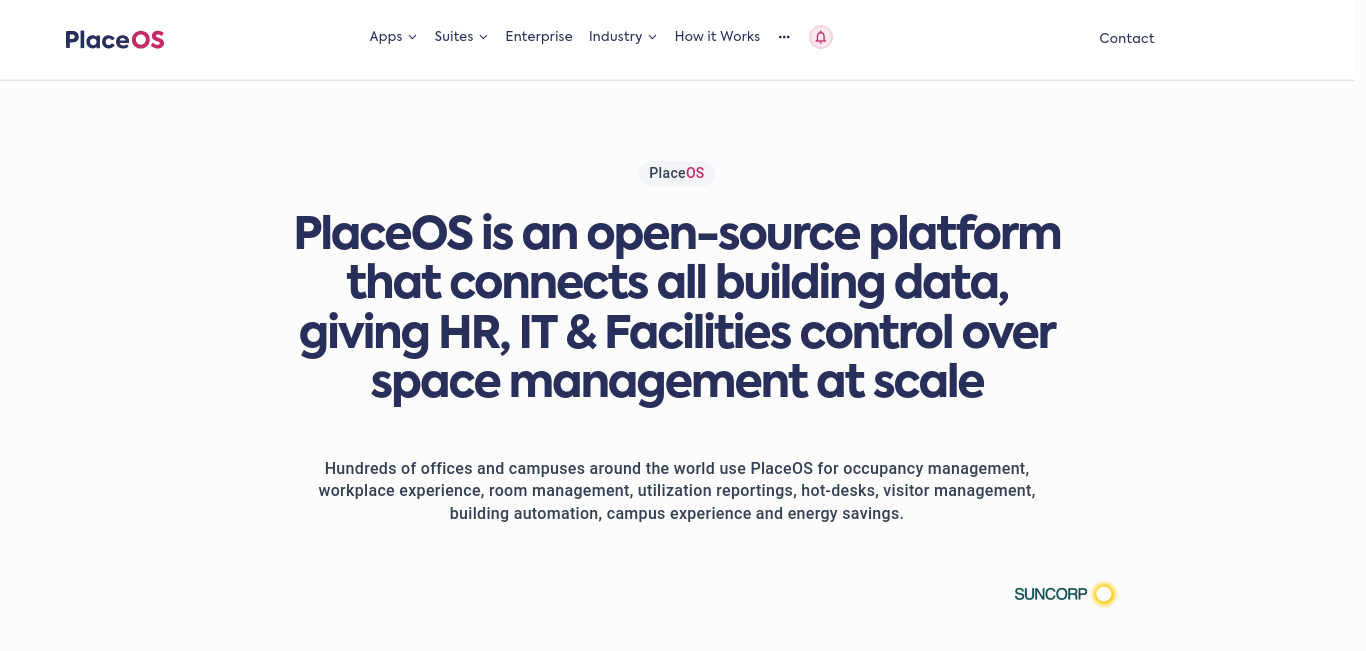The height and width of the screenshot is (651, 1366).
Task: Expand the Suites dropdown menu
Action: (461, 37)
